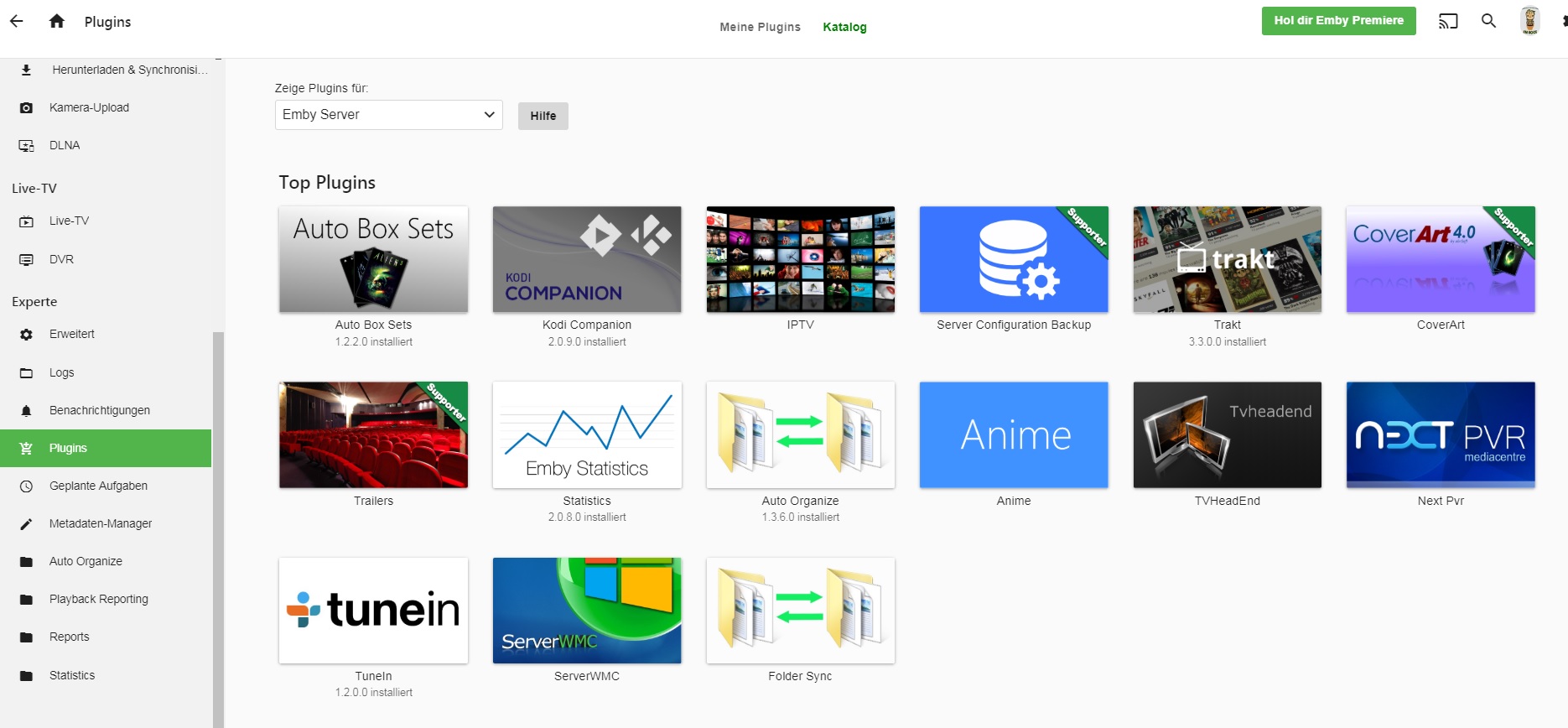The height and width of the screenshot is (728, 1568).
Task: Click '1.2.0.0 installiert' under TuneIn
Action: 374,693
